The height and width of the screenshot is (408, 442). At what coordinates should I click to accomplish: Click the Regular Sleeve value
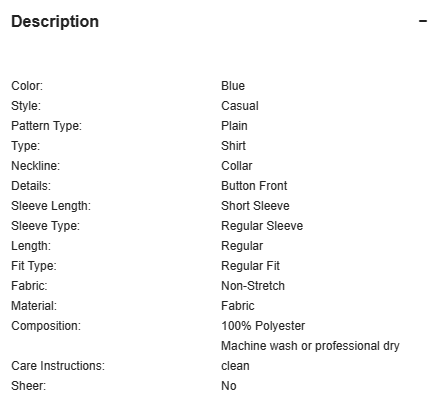(262, 226)
